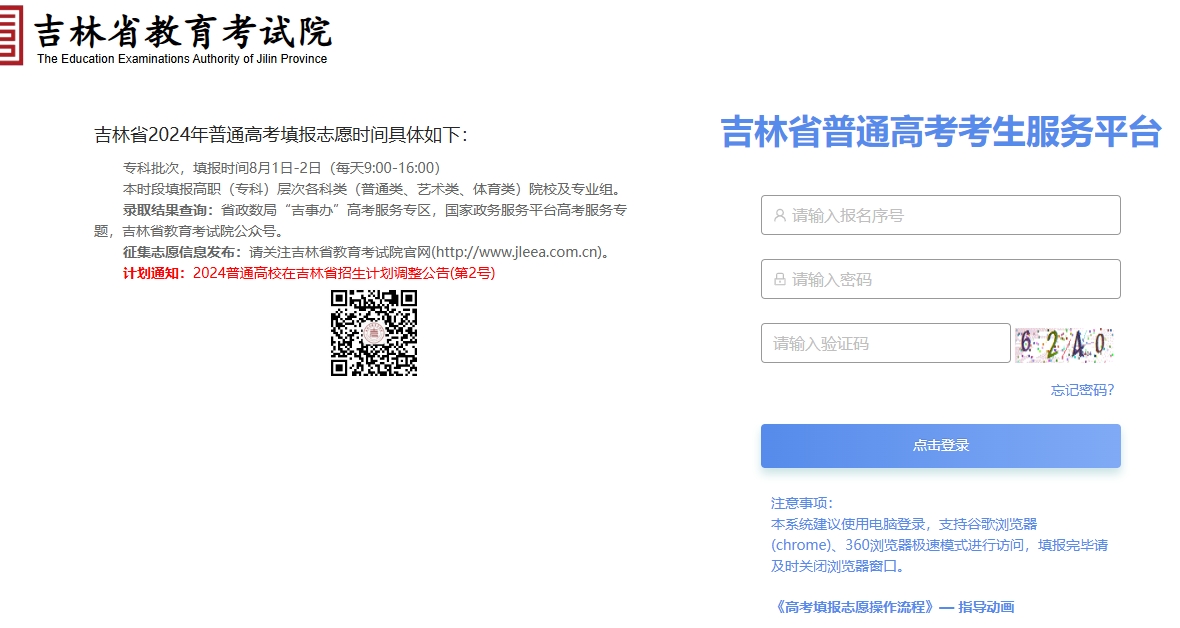Open the 忘记密码? link
Screen dimensions: 1180x628
pos(1082,390)
